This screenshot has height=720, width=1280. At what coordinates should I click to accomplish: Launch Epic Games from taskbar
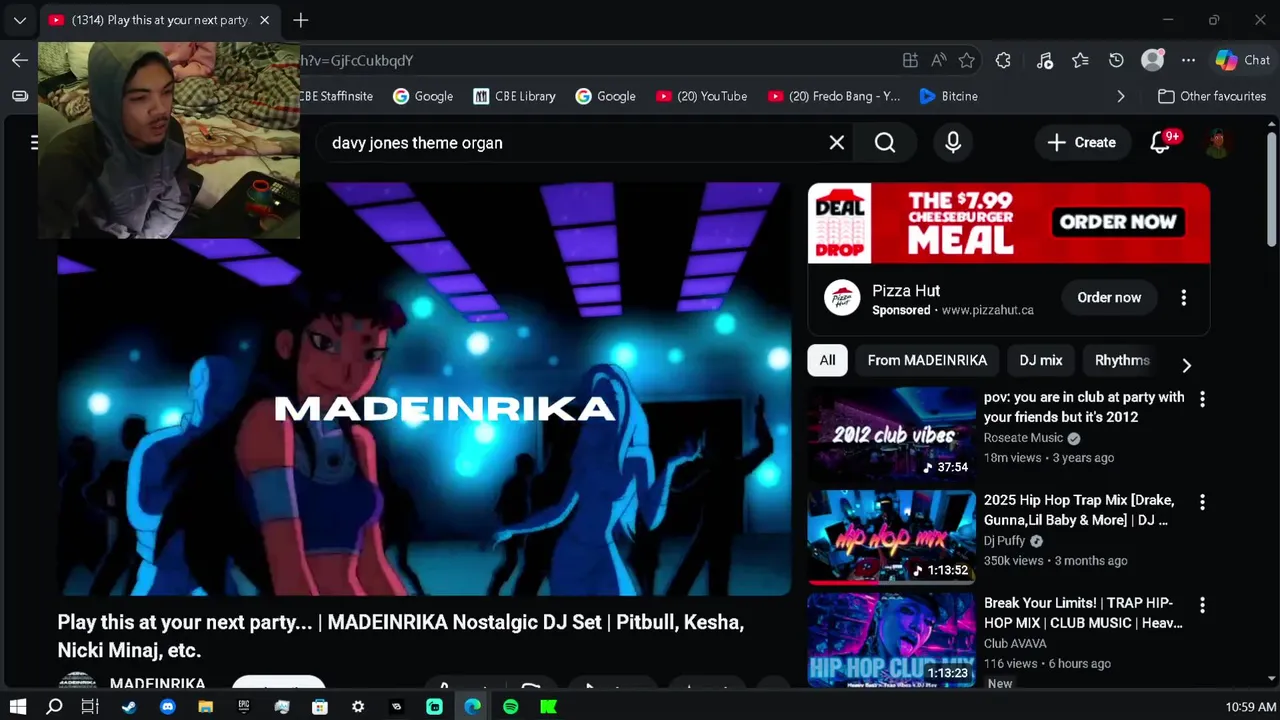(243, 707)
